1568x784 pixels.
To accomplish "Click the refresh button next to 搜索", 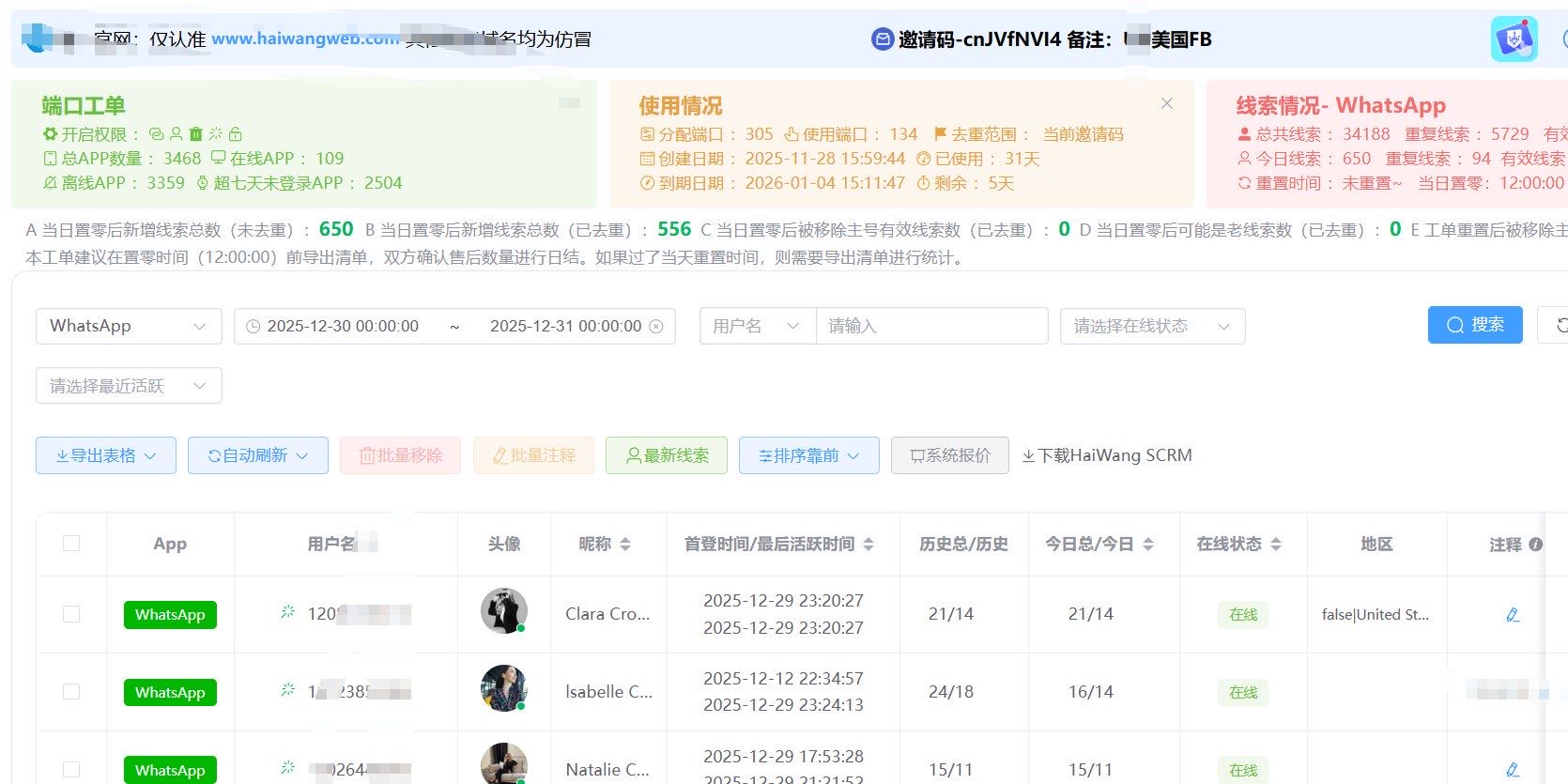I will [1555, 325].
